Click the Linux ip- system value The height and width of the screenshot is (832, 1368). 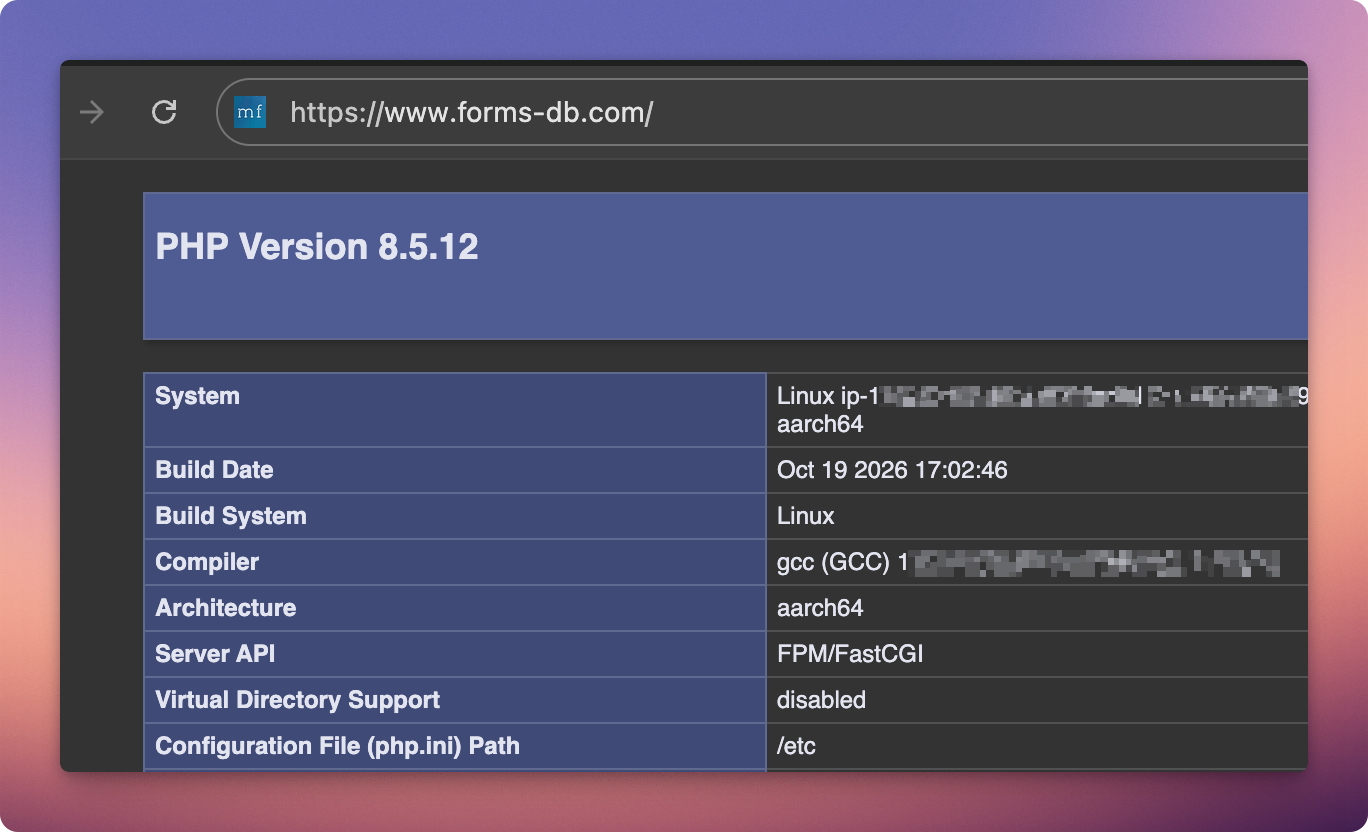point(1042,409)
